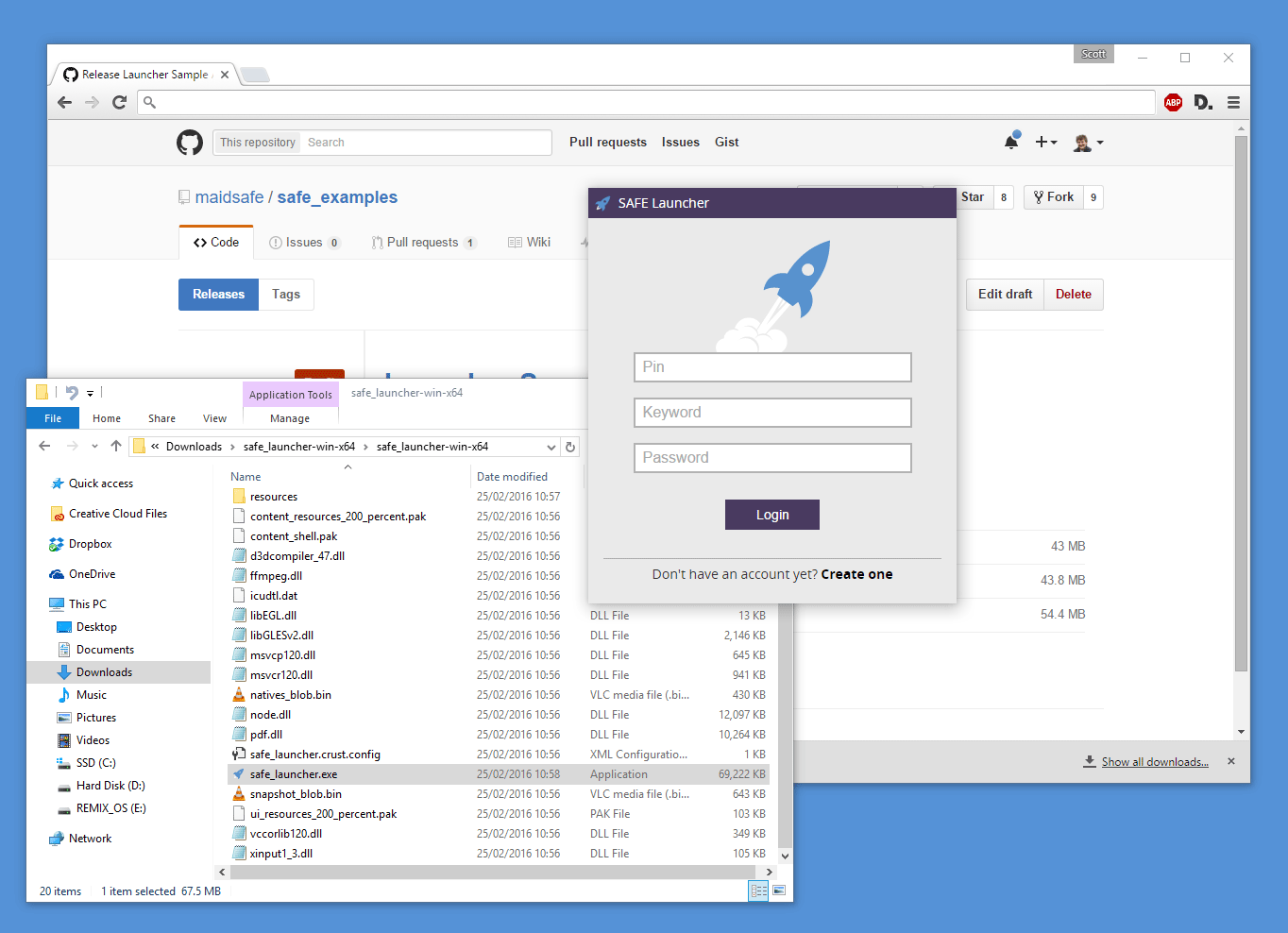Switch to large icons view layout
This screenshot has height=933, width=1288.
tap(779, 891)
